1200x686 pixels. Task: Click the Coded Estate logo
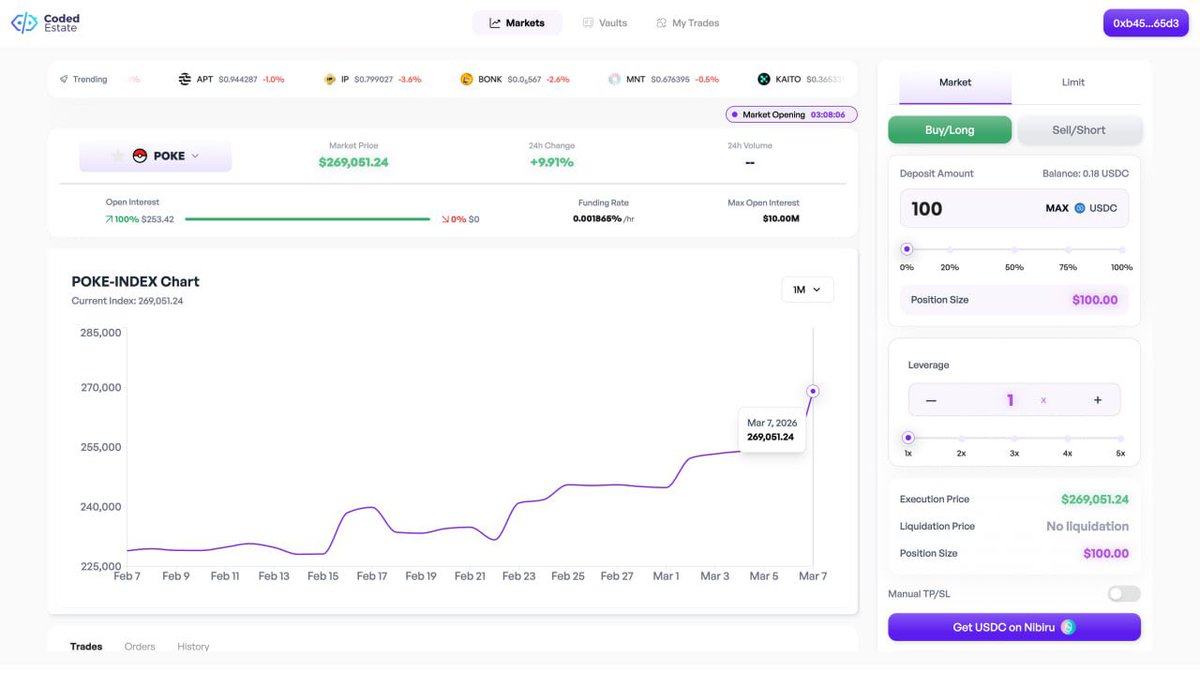point(45,23)
